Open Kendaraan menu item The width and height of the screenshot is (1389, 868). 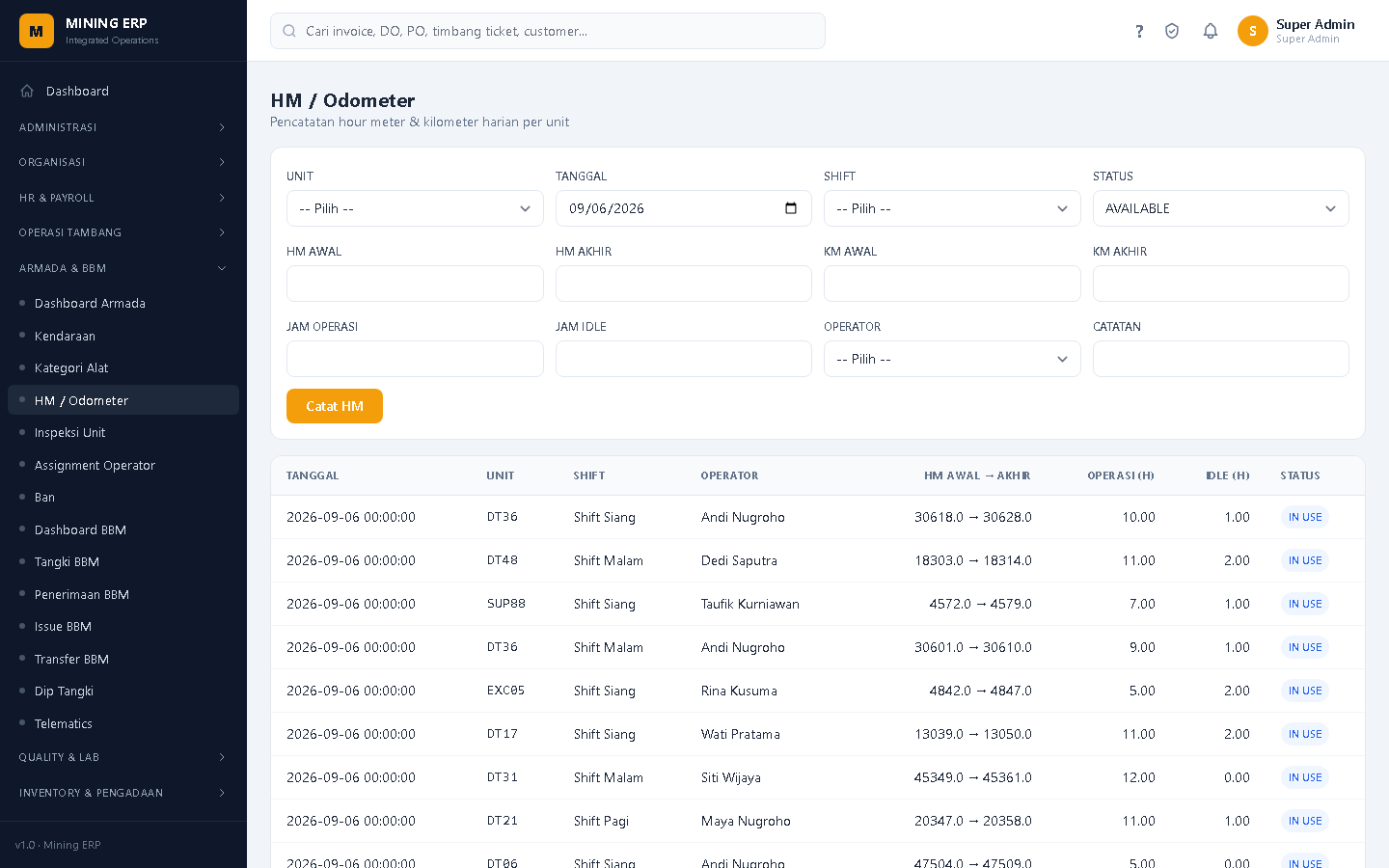123,336
